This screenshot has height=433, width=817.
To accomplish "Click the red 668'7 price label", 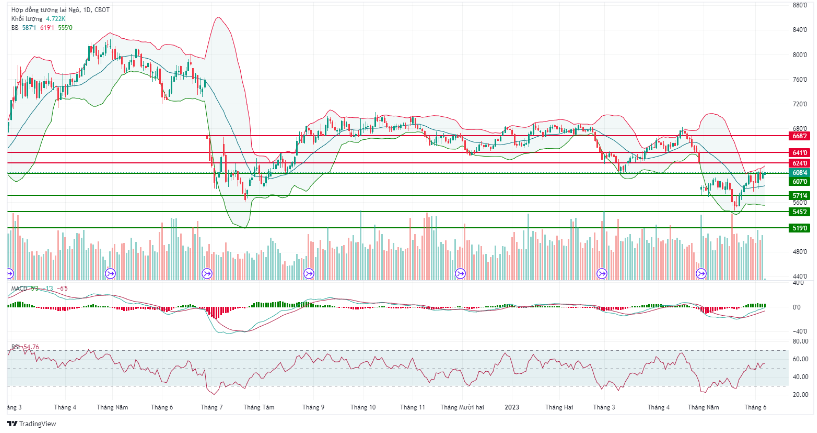I will (x=799, y=134).
